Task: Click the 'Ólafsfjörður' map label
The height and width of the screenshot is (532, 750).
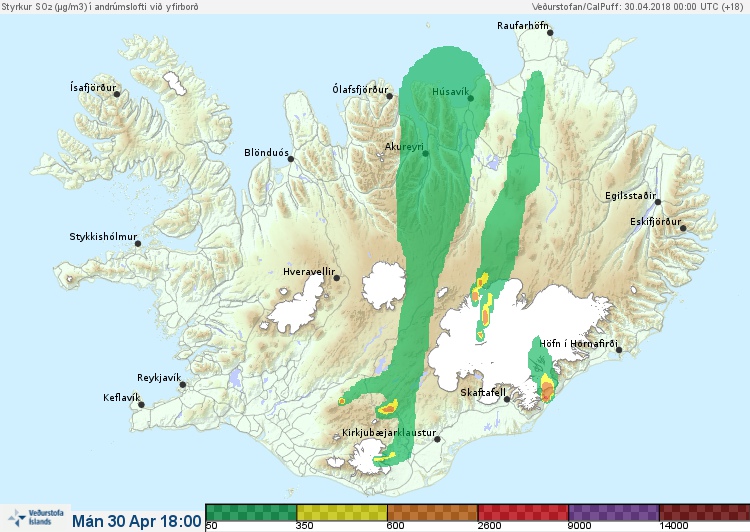Action: point(360,90)
